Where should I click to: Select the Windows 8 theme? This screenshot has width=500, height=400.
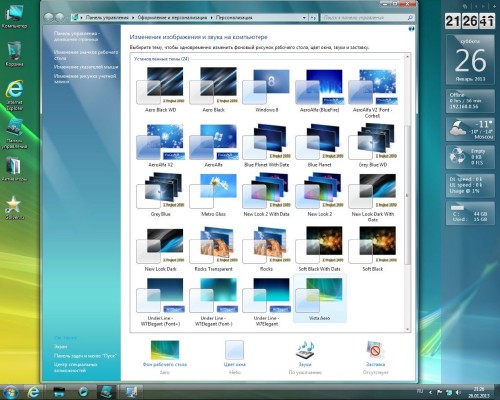point(266,91)
